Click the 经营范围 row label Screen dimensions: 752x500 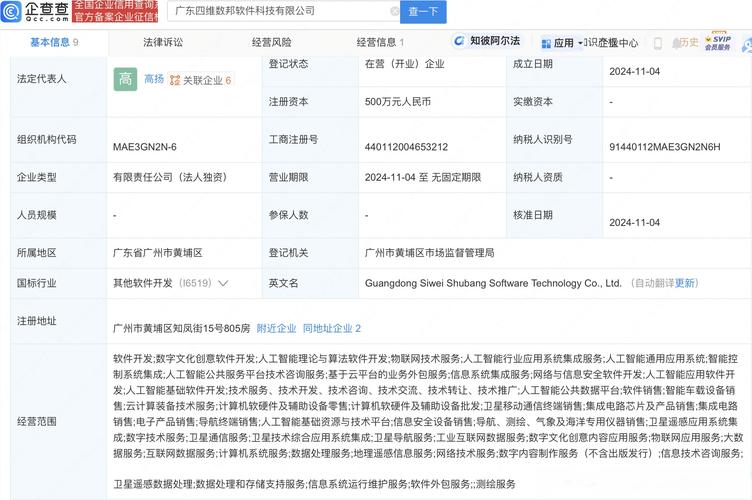coord(37,421)
